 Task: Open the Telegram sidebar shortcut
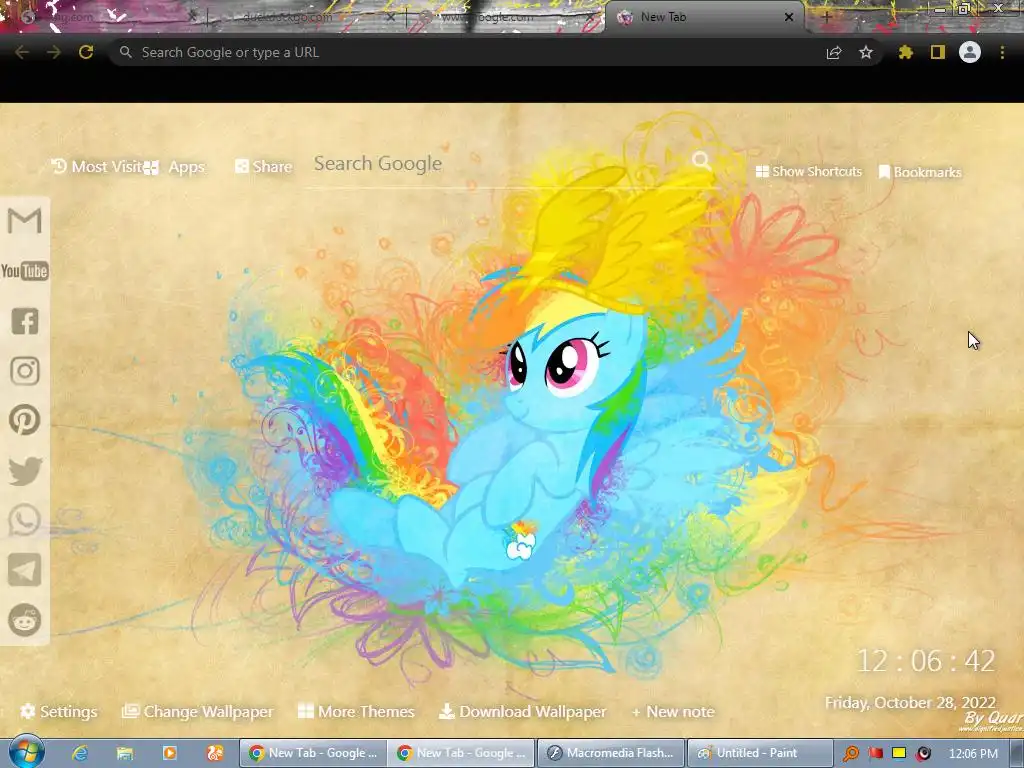(25, 570)
